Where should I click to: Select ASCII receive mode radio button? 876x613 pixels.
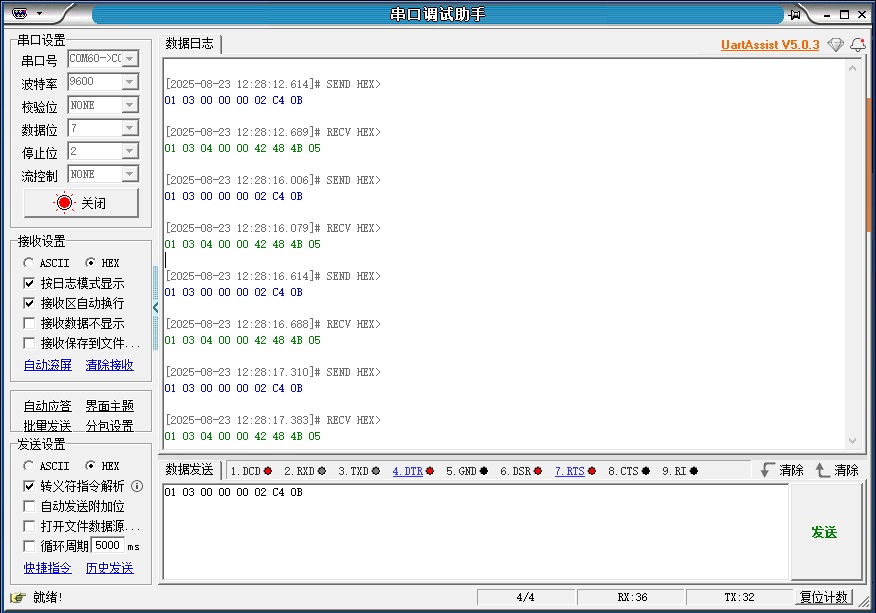point(29,263)
